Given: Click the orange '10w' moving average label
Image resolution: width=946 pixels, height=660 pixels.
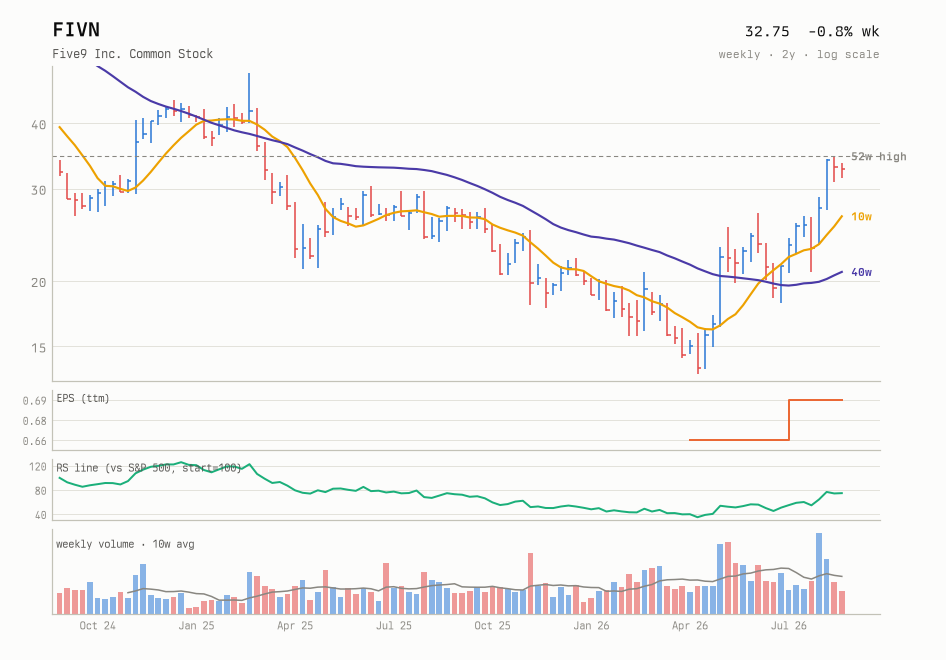Looking at the screenshot, I should tap(862, 217).
